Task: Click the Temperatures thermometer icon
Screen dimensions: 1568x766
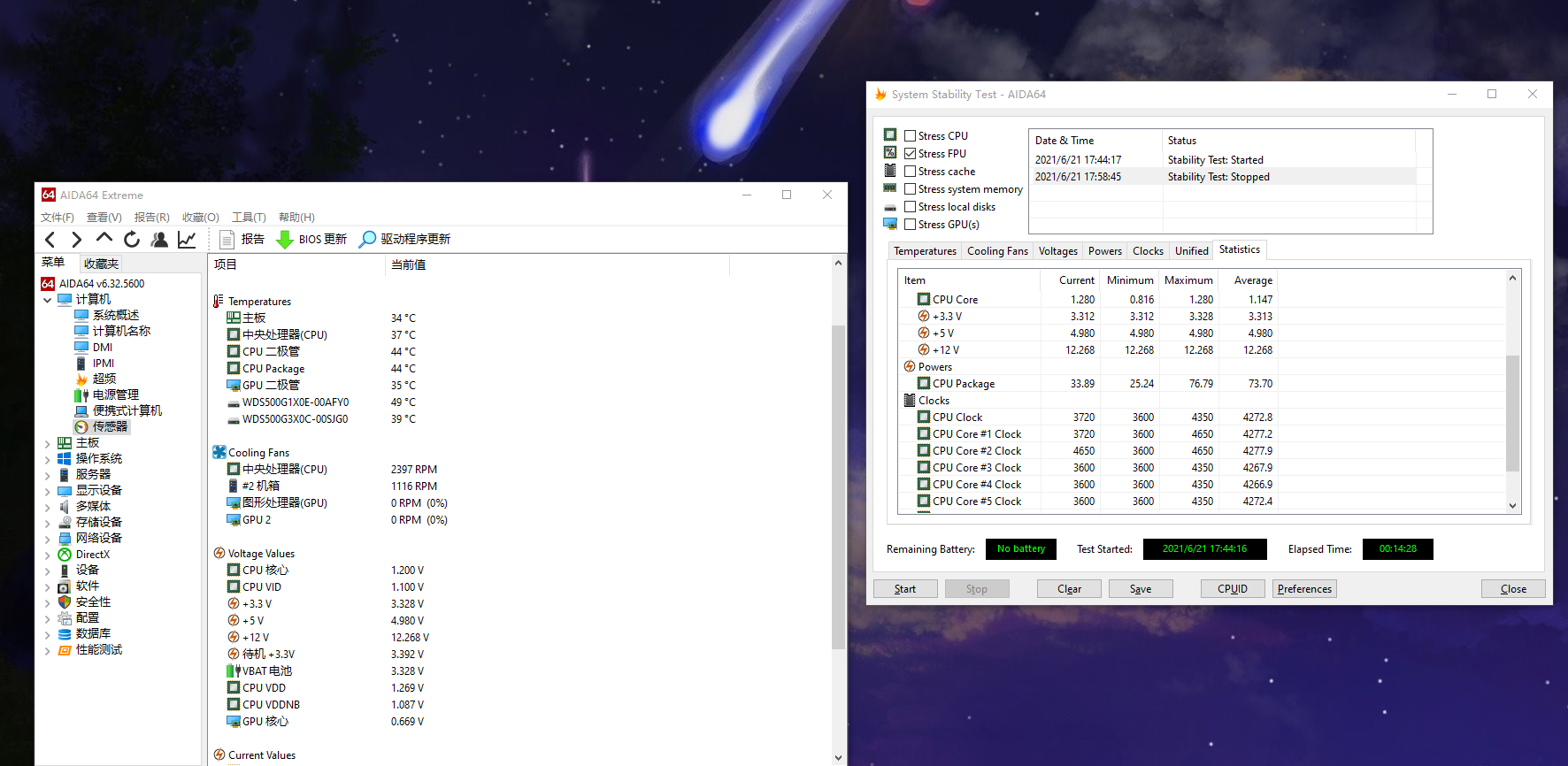Action: [x=219, y=302]
